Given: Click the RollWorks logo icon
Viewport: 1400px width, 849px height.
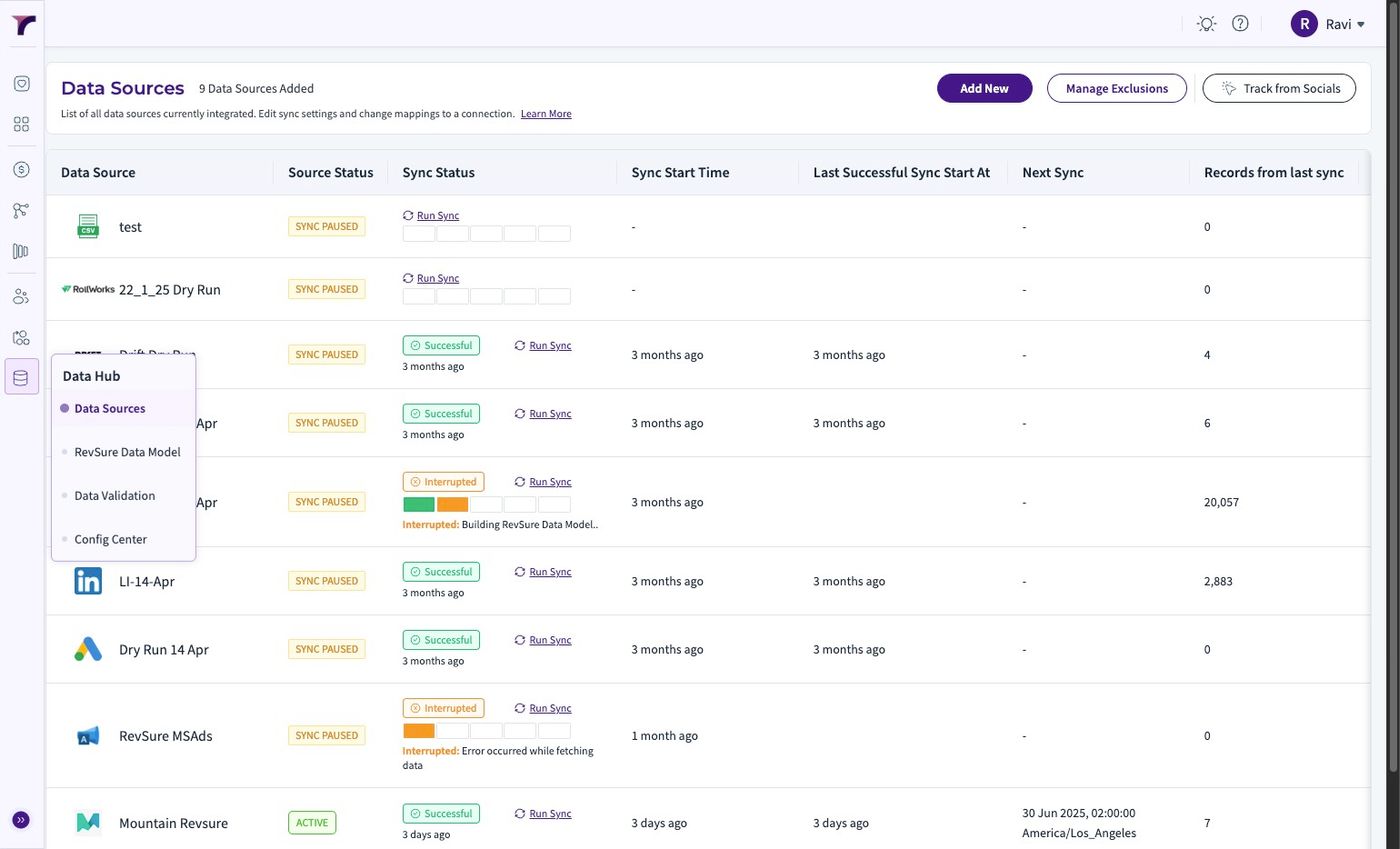Looking at the screenshot, I should [88, 289].
